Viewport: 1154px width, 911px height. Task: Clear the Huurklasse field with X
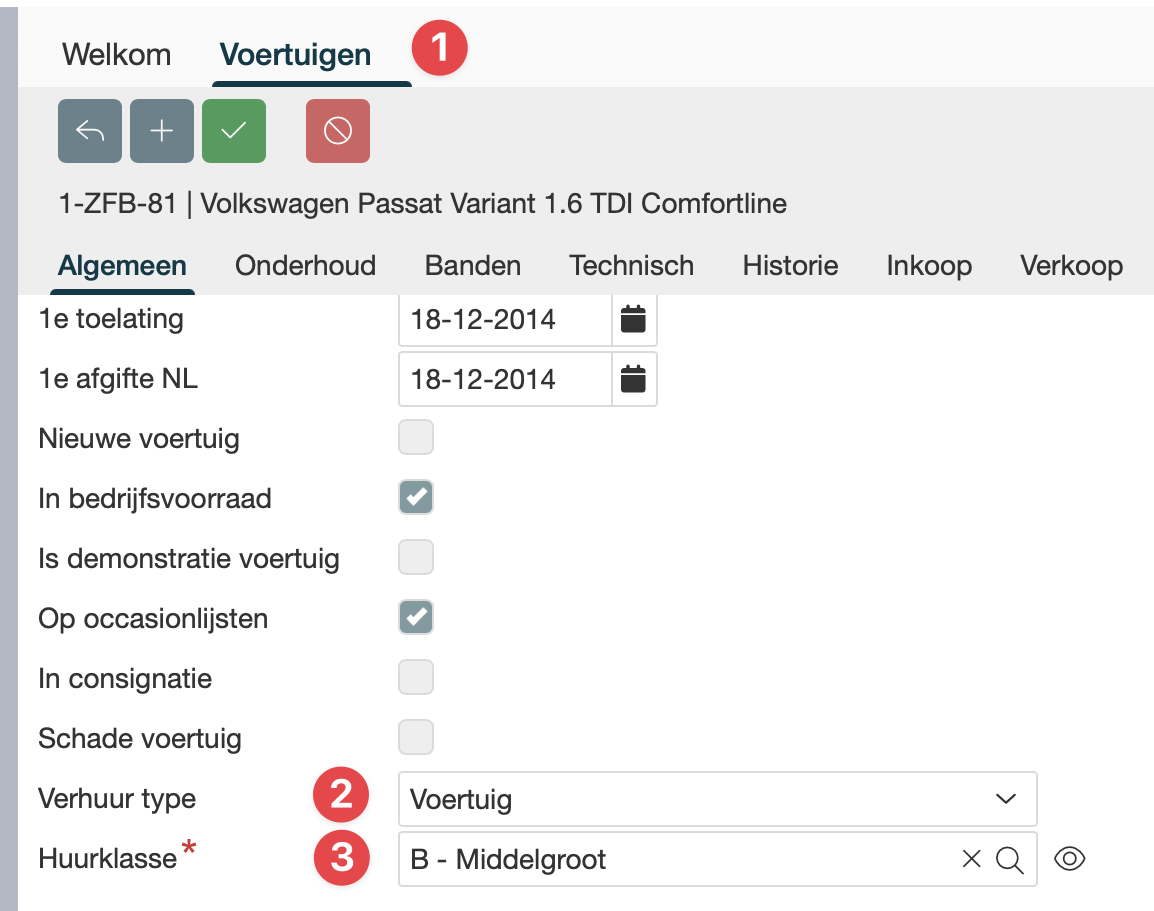[x=971, y=859]
